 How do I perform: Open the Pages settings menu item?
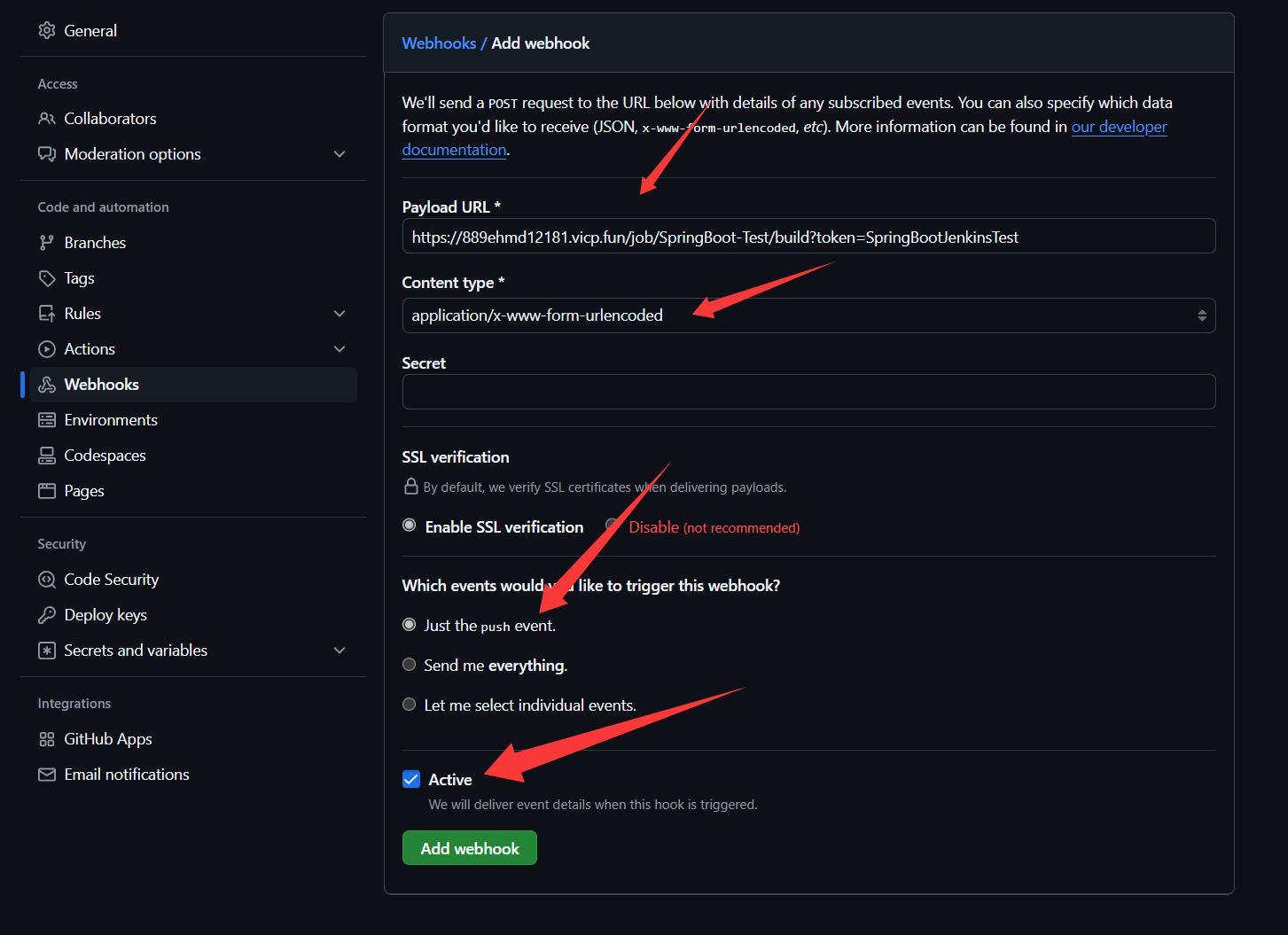click(84, 491)
